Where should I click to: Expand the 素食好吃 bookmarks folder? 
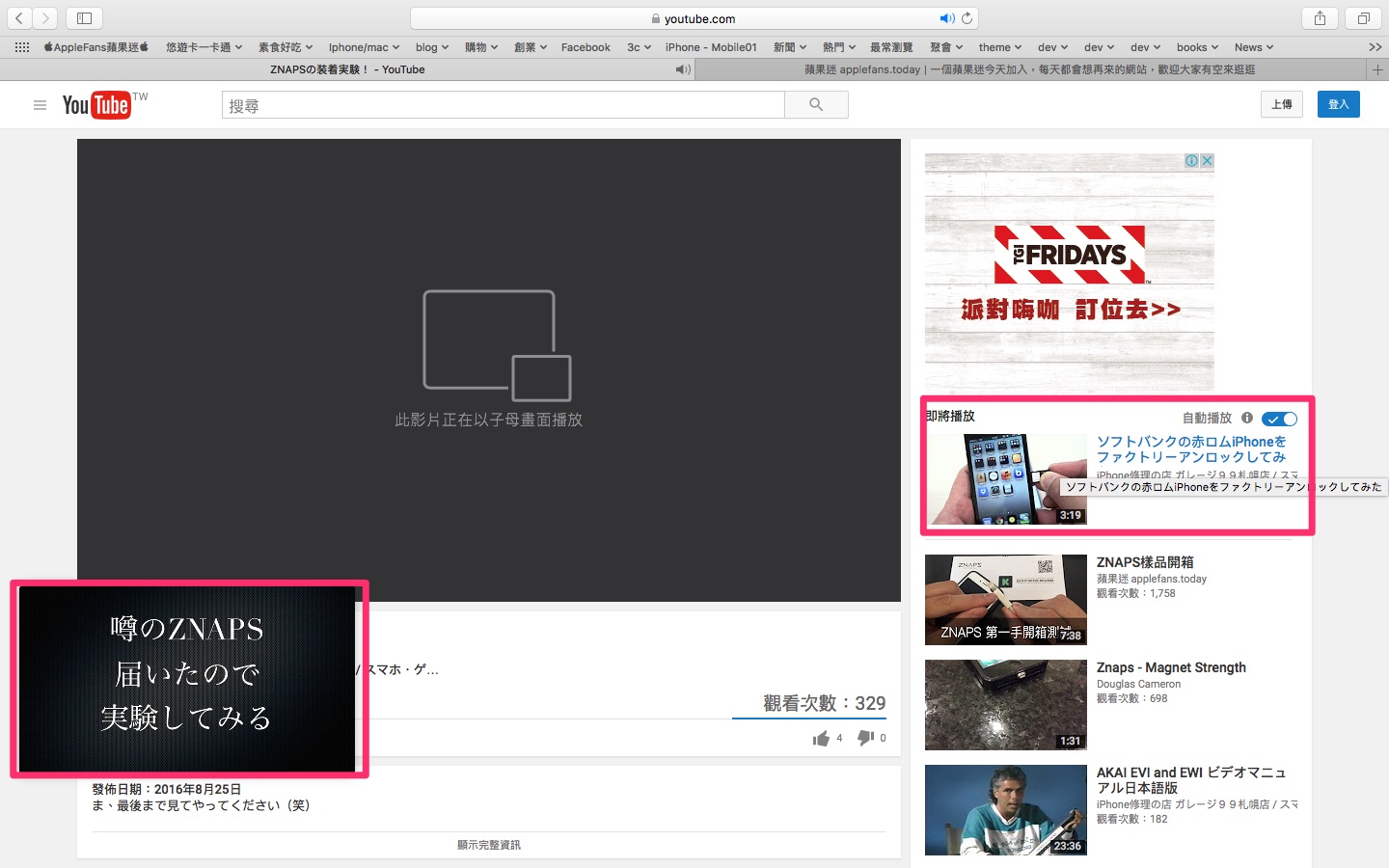click(x=286, y=47)
